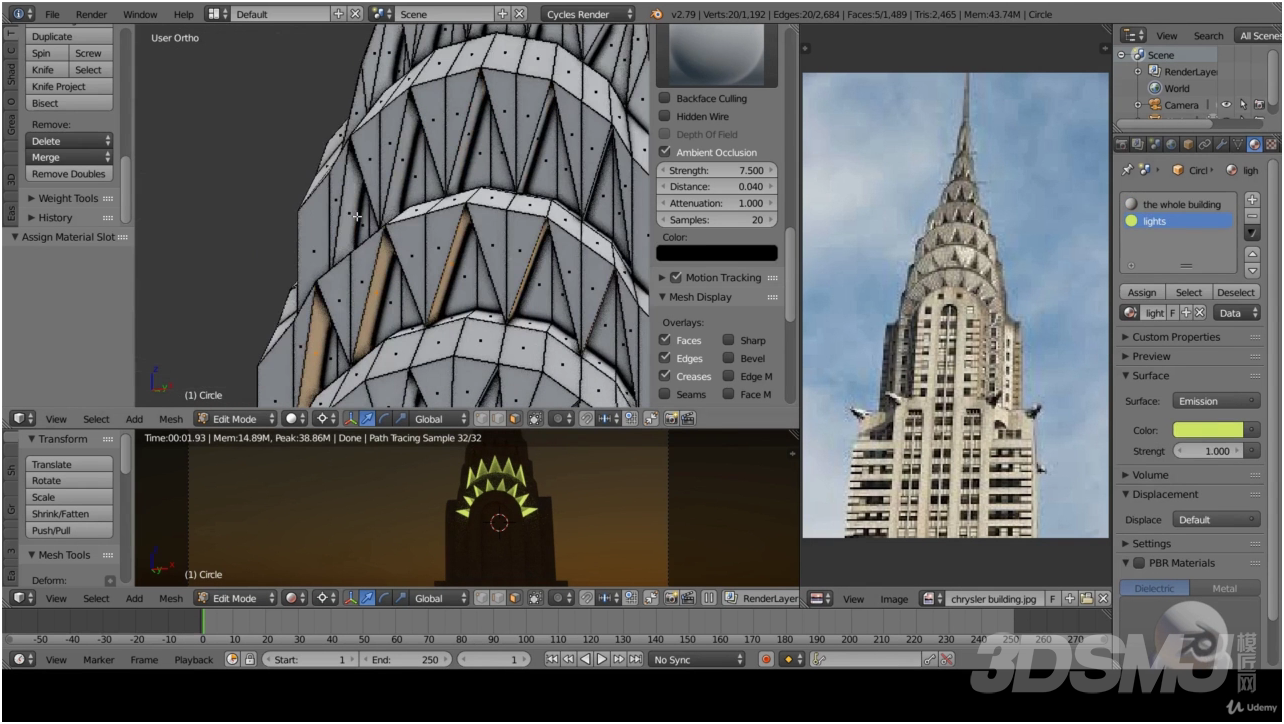The width and height of the screenshot is (1284, 724).
Task: Open Cycles Render engine dropdown
Action: 589,14
